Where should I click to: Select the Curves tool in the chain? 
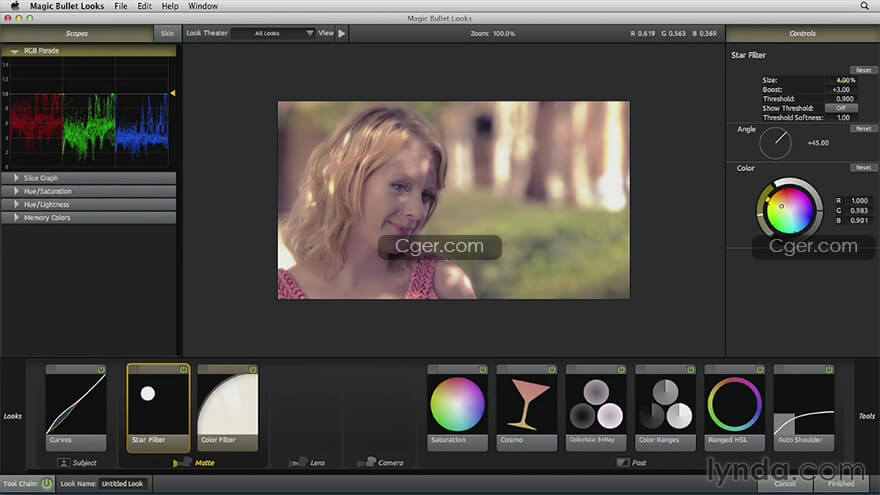click(76, 407)
